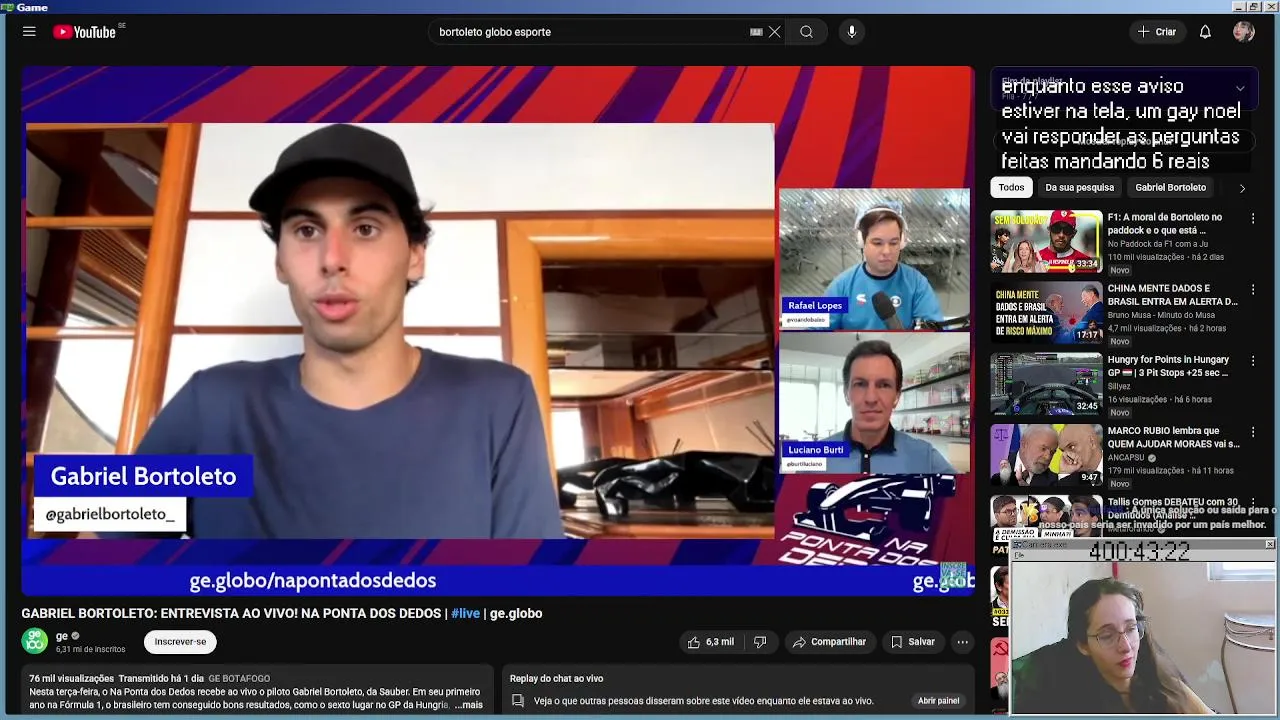Collapse the playlist panel chevron
The image size is (1280, 720).
[x=1240, y=88]
